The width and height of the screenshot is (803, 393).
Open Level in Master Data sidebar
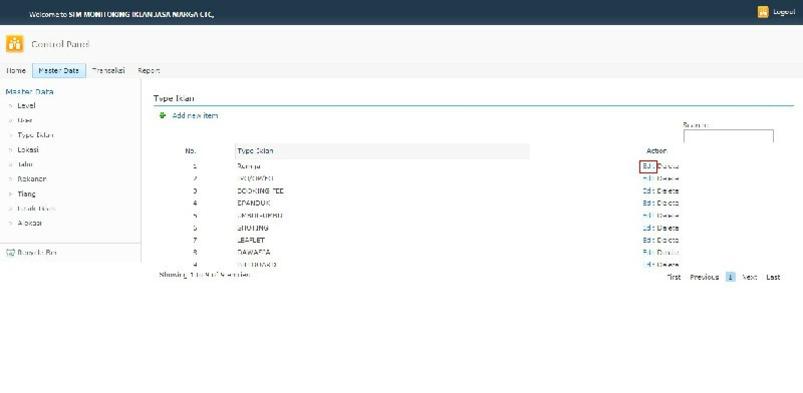(26, 106)
